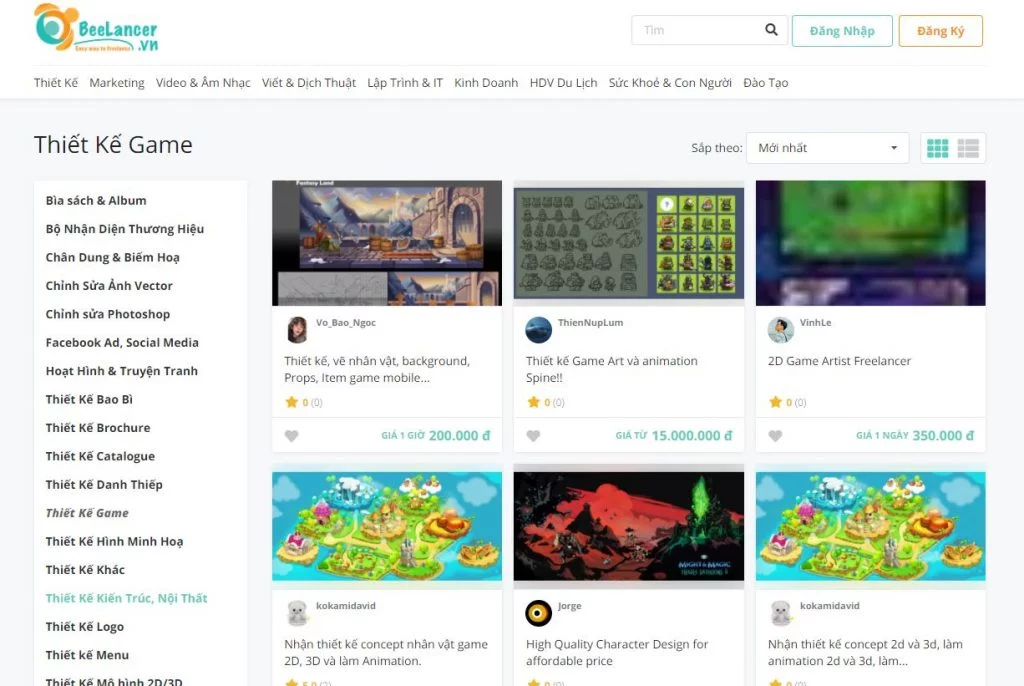Open Vo_Bao_Ngoc's fantasy castle thumbnail
Image resolution: width=1024 pixels, height=686 pixels.
(387, 243)
